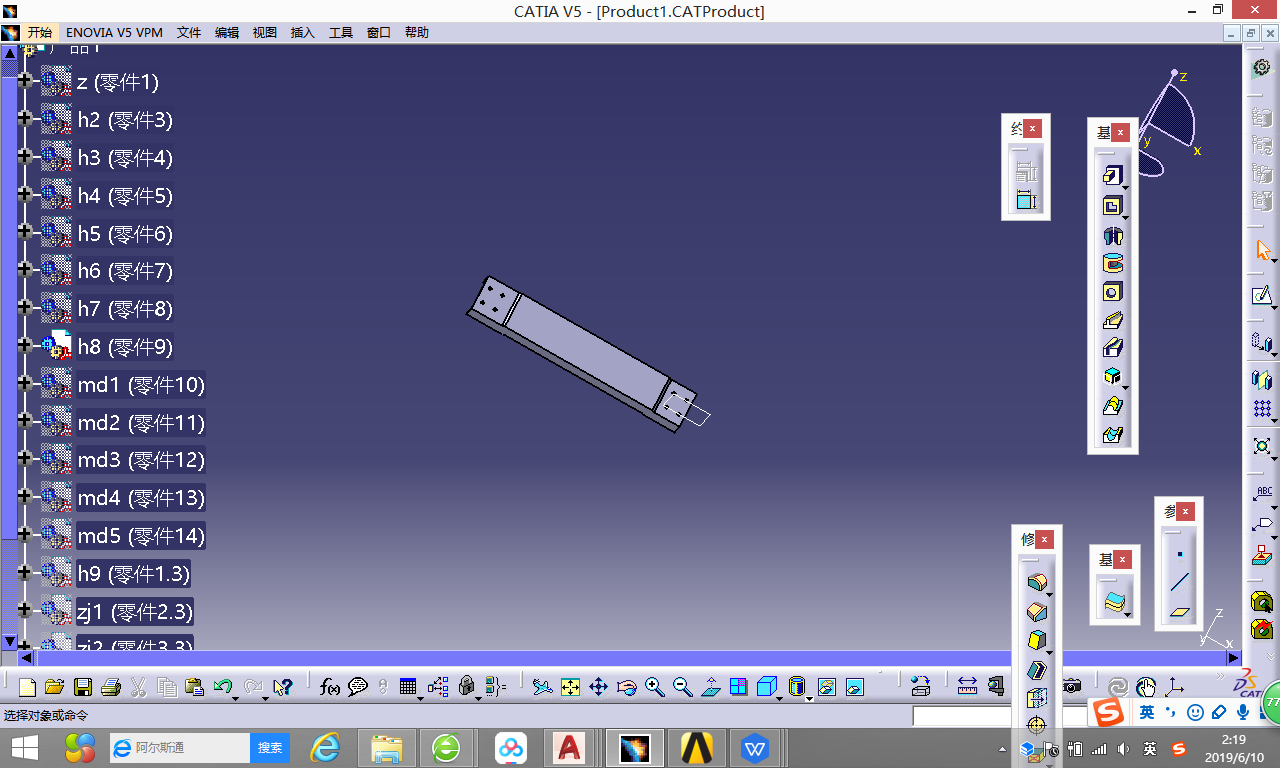1280x768 pixels.
Task: Expand the h9 (零件1.3) node
Action: point(25,572)
